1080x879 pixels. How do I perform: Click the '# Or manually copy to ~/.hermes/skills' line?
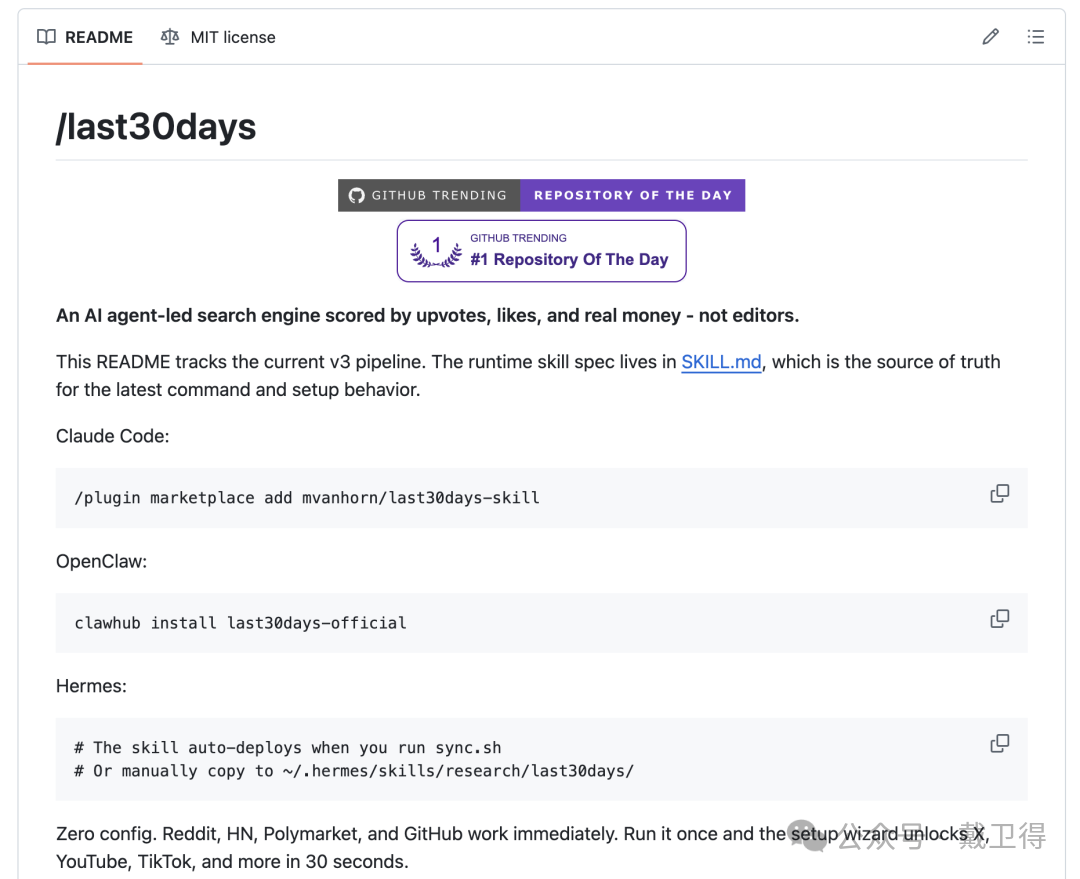tap(353, 771)
